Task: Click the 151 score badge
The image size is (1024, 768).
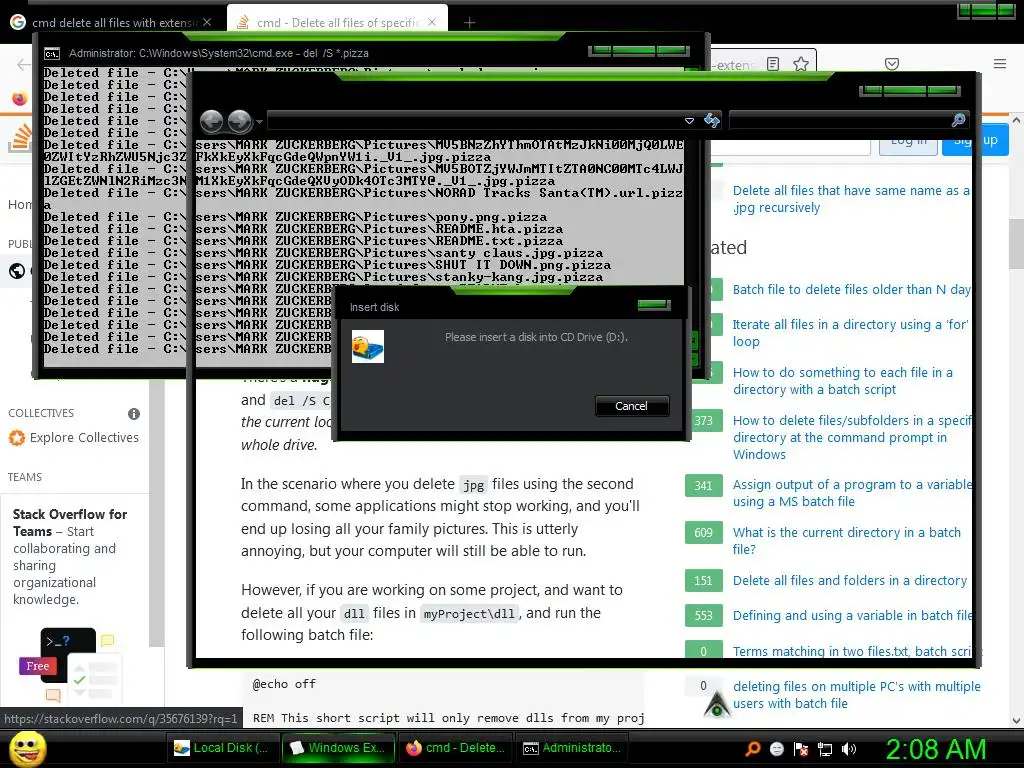Action: pyautogui.click(x=703, y=581)
